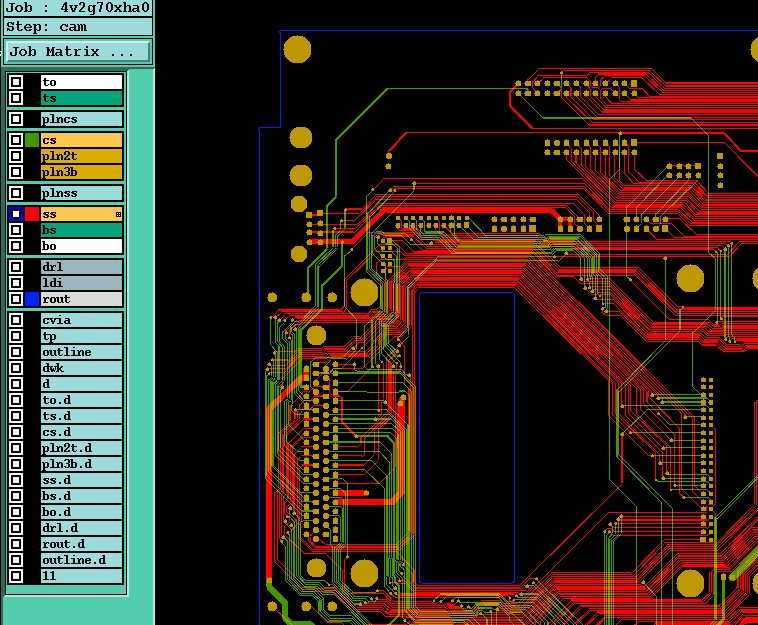Select the 'pln2t.d' layer row
Viewport: 758px width, 625px height.
(81, 448)
